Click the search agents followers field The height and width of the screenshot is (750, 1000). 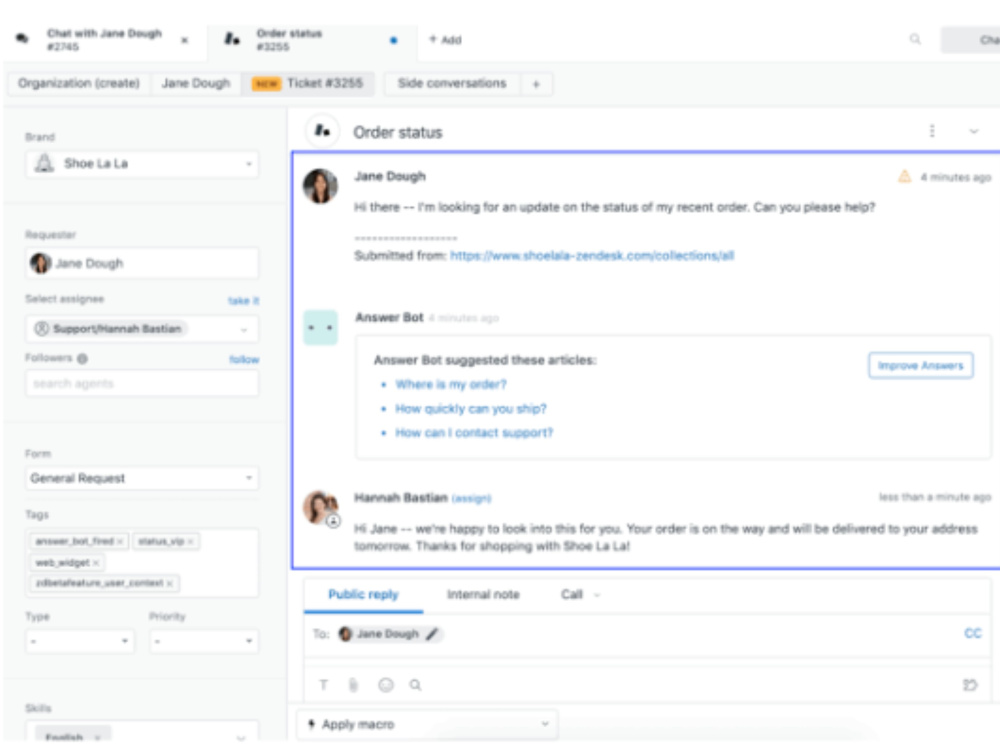click(x=142, y=383)
